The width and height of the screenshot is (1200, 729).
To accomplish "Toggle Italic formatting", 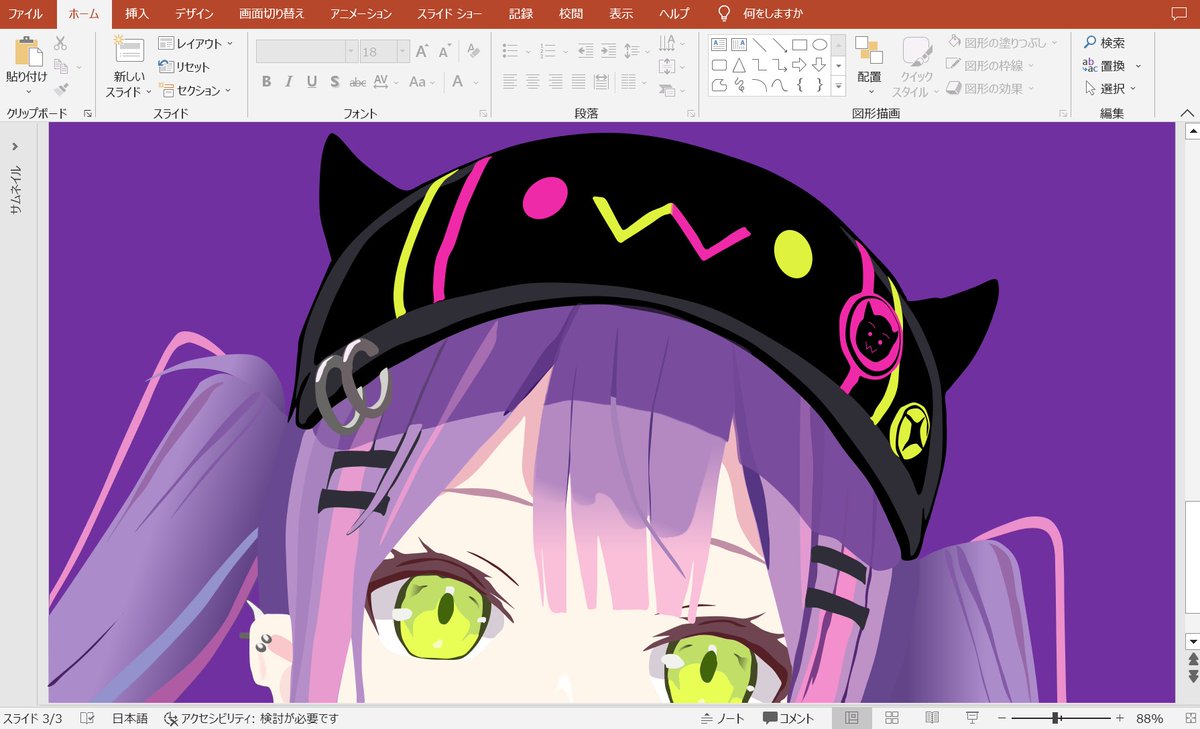I will 289,82.
